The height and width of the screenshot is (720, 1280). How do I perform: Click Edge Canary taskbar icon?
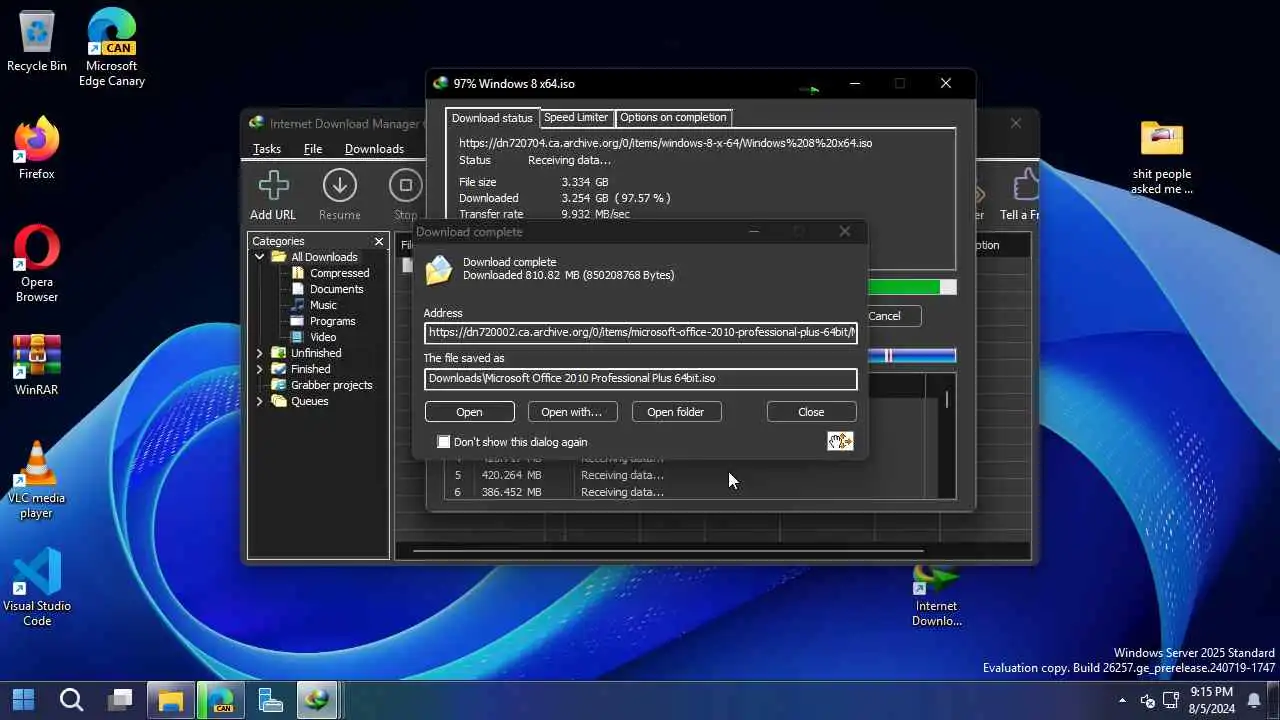(x=221, y=699)
